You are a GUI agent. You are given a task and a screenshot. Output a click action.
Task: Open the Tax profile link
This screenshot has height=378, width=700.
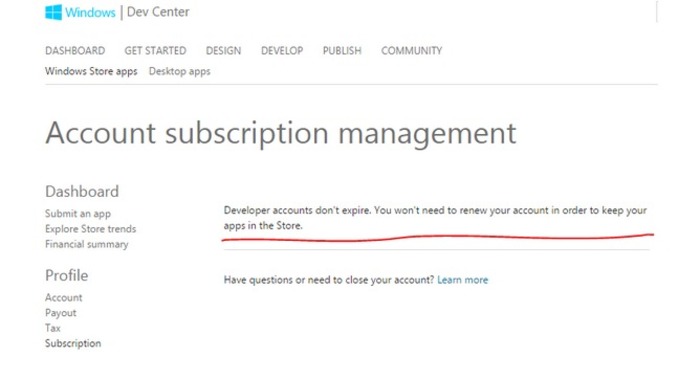click(53, 328)
